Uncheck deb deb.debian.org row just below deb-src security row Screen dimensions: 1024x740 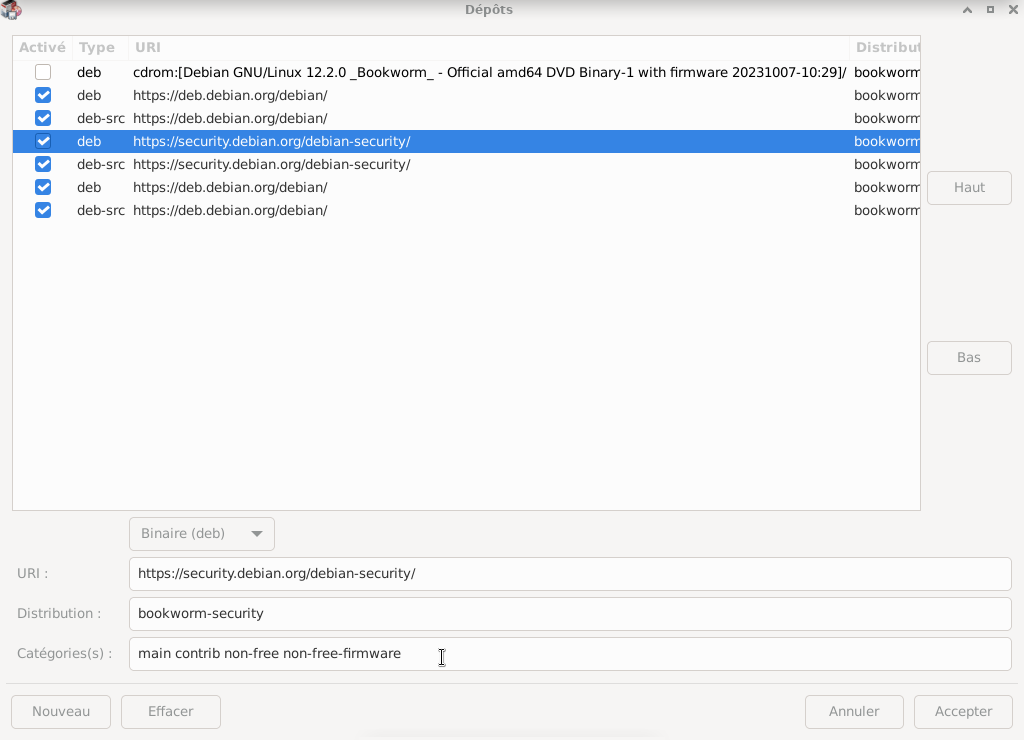43,187
